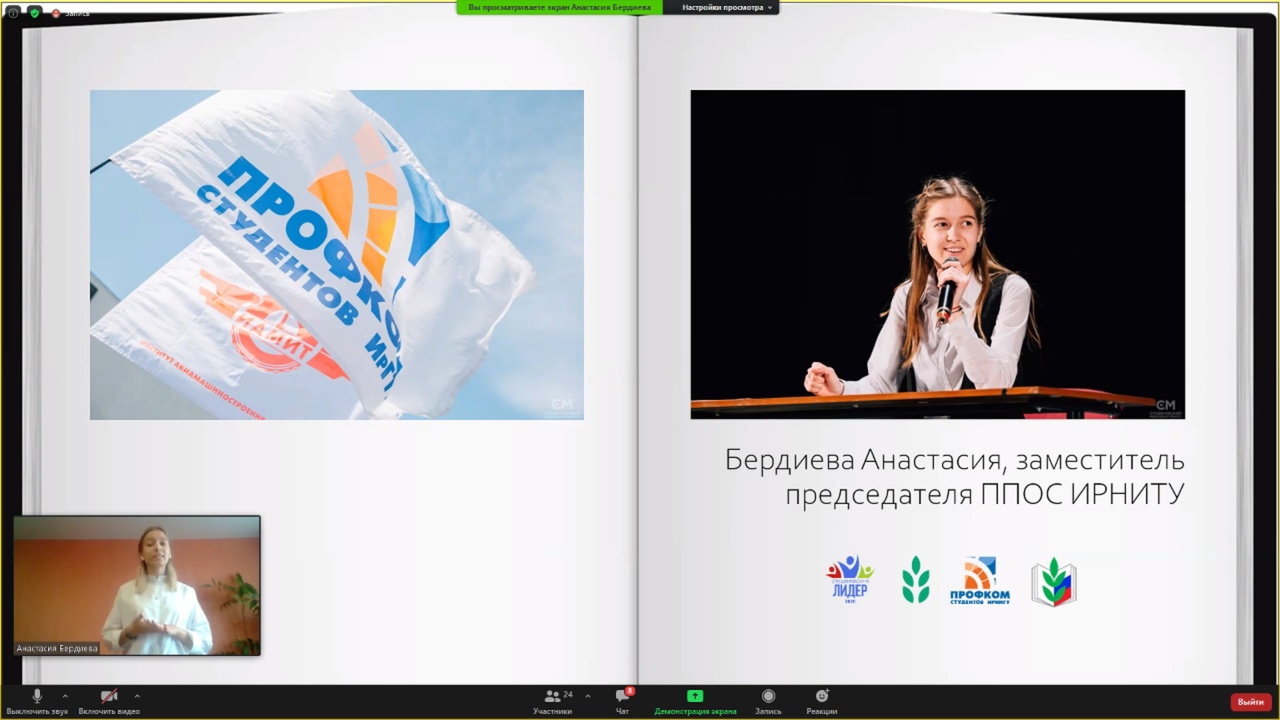
Task: Mute microphone with Выключить звук
Action: click(37, 702)
